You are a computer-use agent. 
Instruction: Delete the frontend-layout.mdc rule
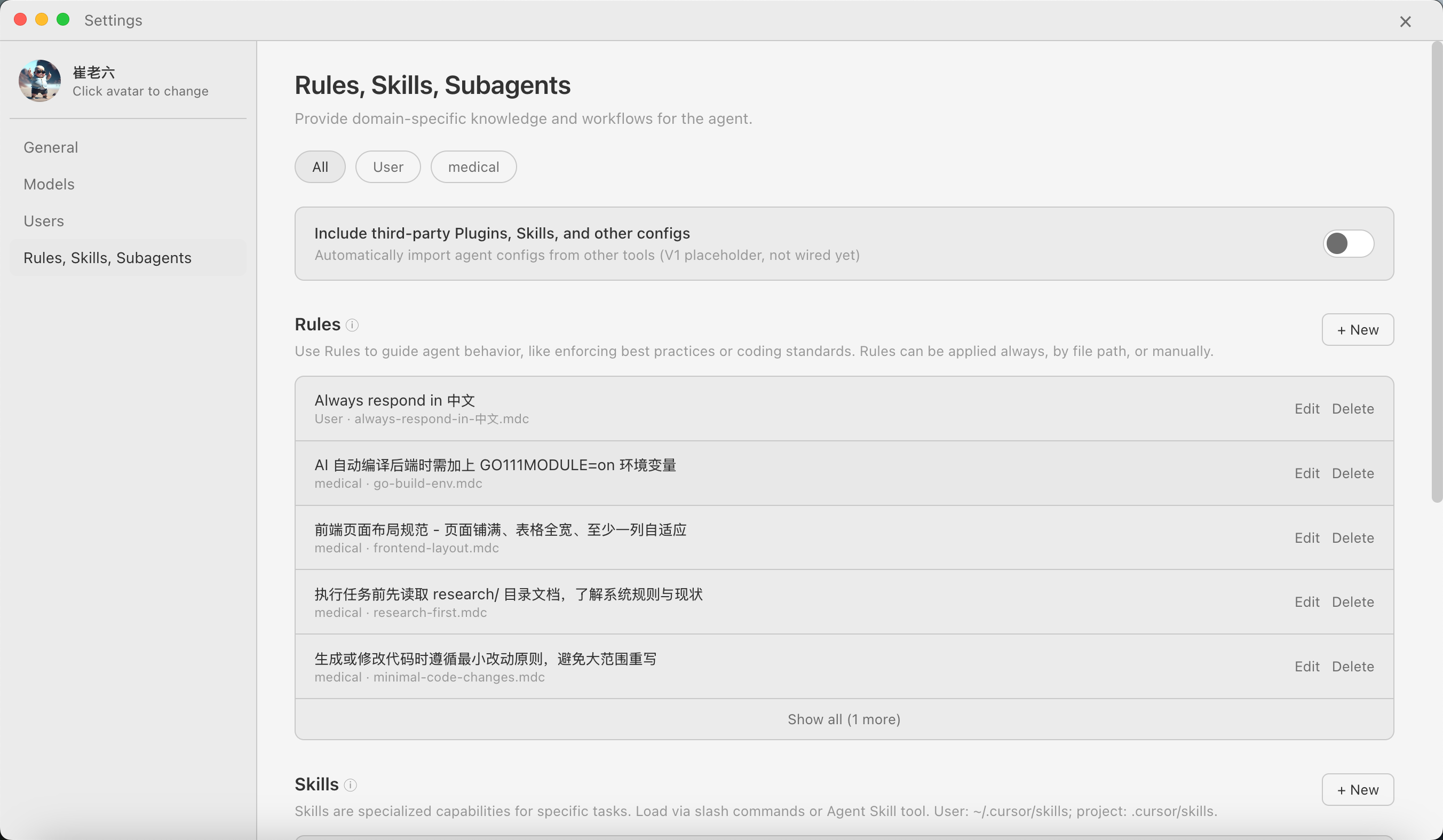pyautogui.click(x=1352, y=538)
